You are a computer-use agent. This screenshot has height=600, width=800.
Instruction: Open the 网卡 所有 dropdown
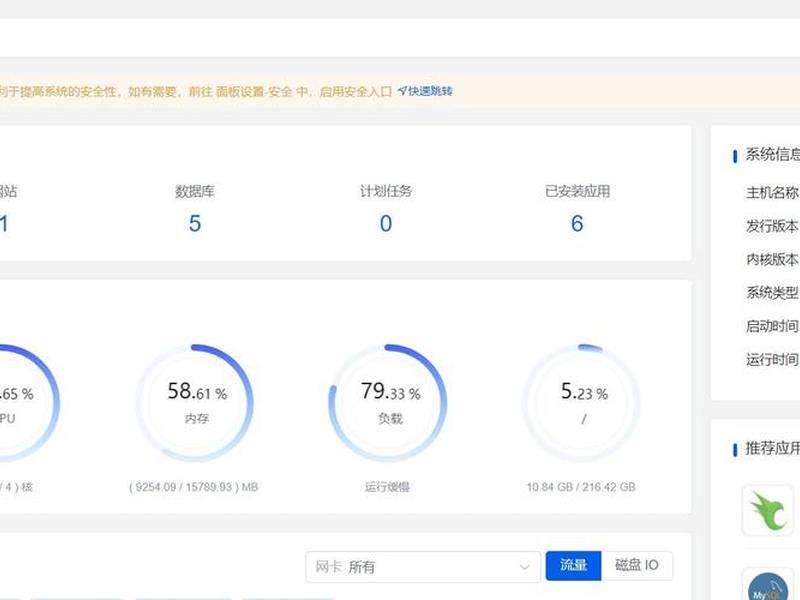pyautogui.click(x=423, y=566)
